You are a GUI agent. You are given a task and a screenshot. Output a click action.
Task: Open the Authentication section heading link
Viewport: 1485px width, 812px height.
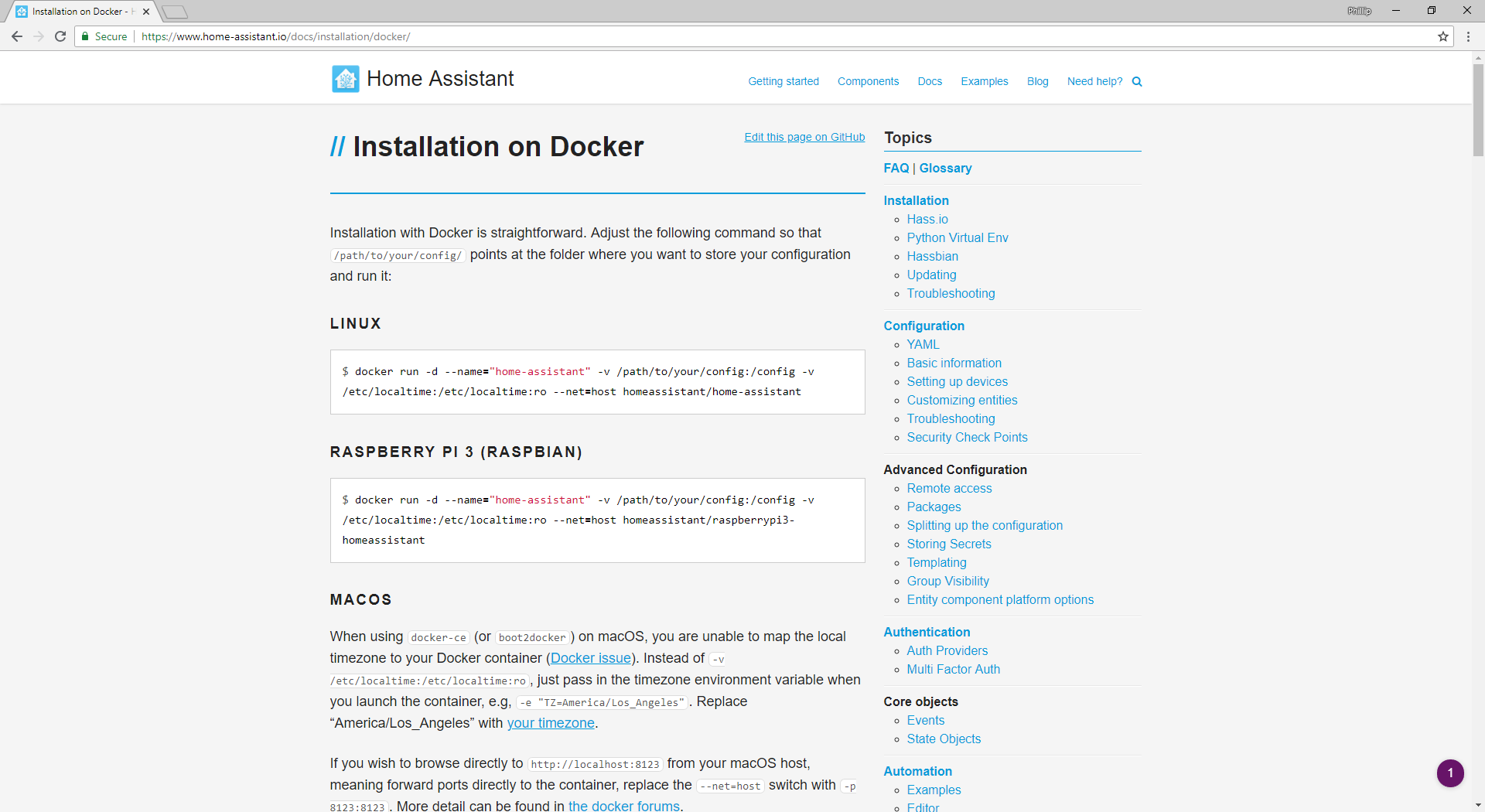pyautogui.click(x=927, y=632)
